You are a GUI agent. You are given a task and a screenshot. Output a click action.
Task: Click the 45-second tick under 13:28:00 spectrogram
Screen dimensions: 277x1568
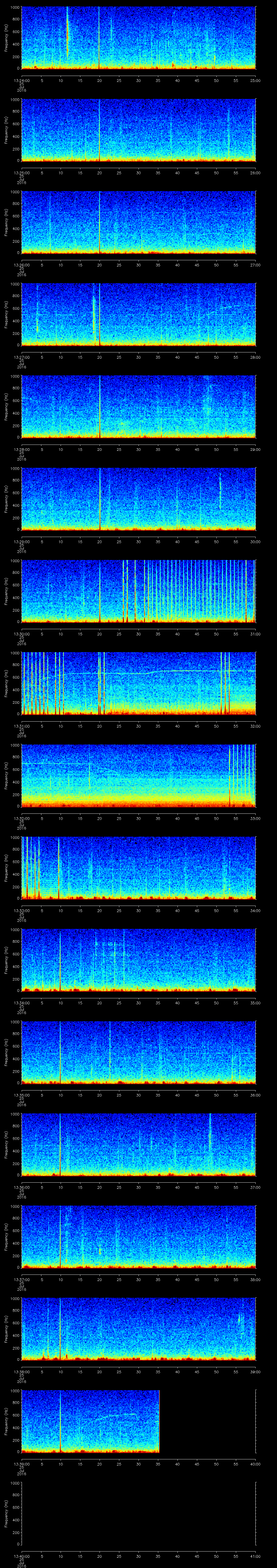click(197, 449)
